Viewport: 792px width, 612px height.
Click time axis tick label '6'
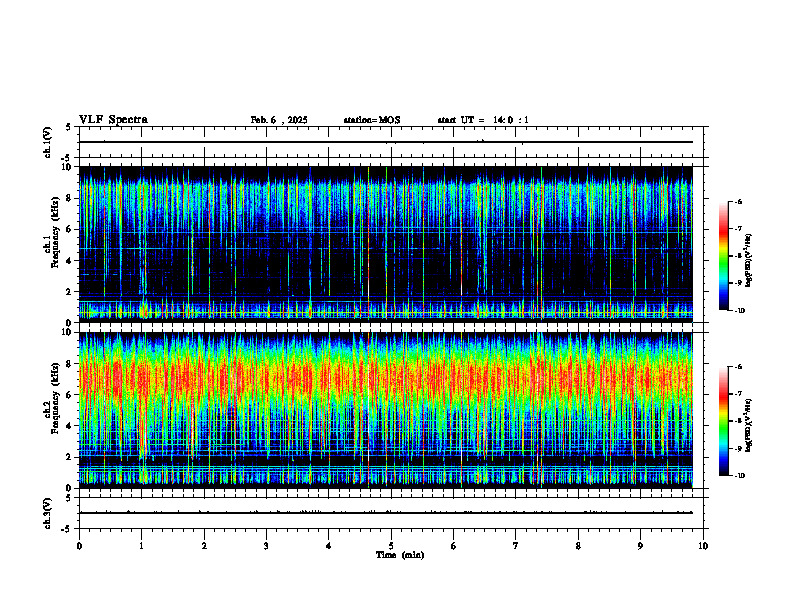coord(454,546)
